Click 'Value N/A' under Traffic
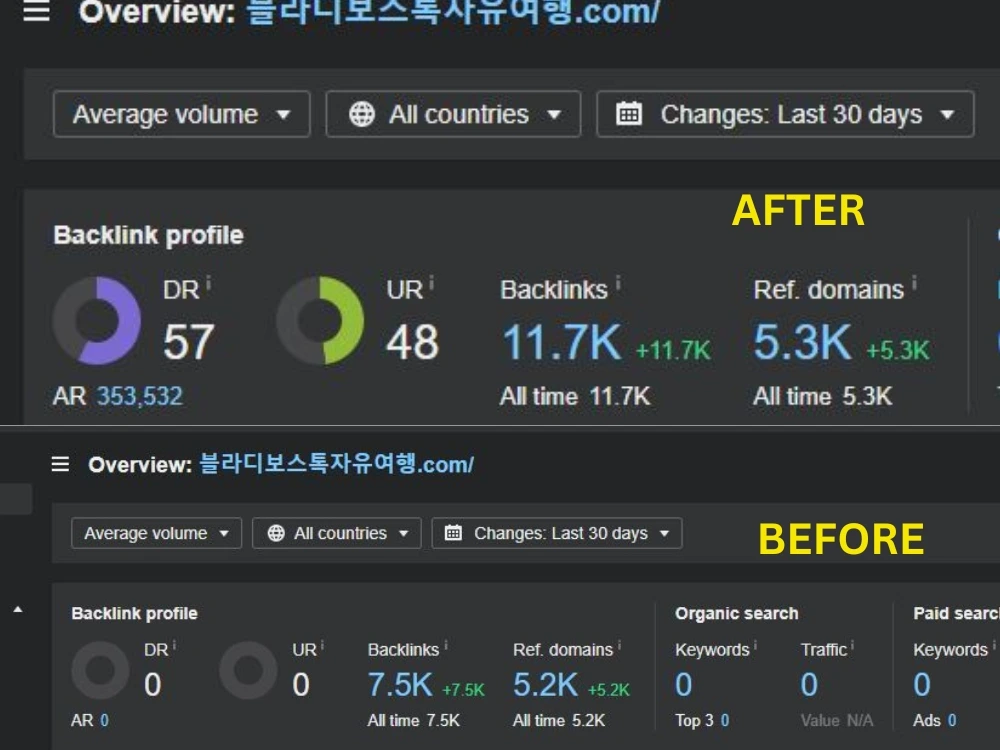 click(837, 721)
